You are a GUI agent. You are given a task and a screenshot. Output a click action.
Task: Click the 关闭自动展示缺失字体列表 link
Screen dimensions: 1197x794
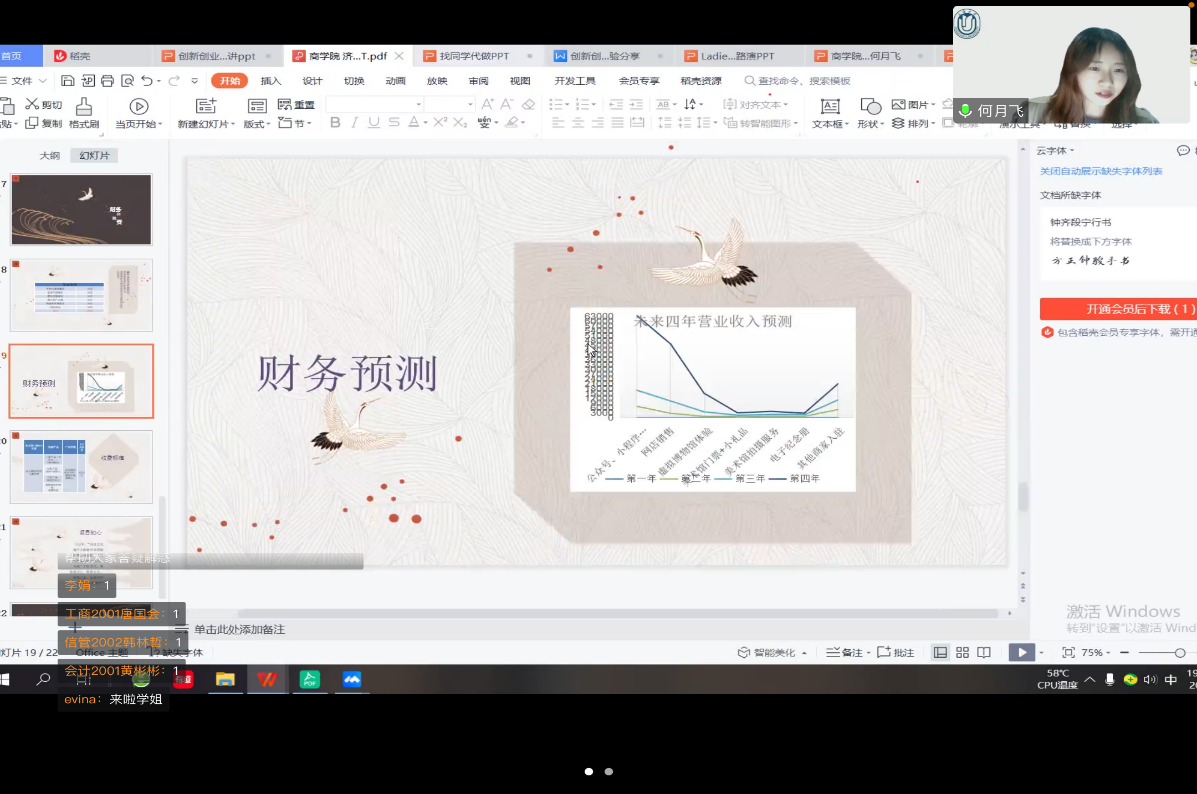click(1101, 172)
